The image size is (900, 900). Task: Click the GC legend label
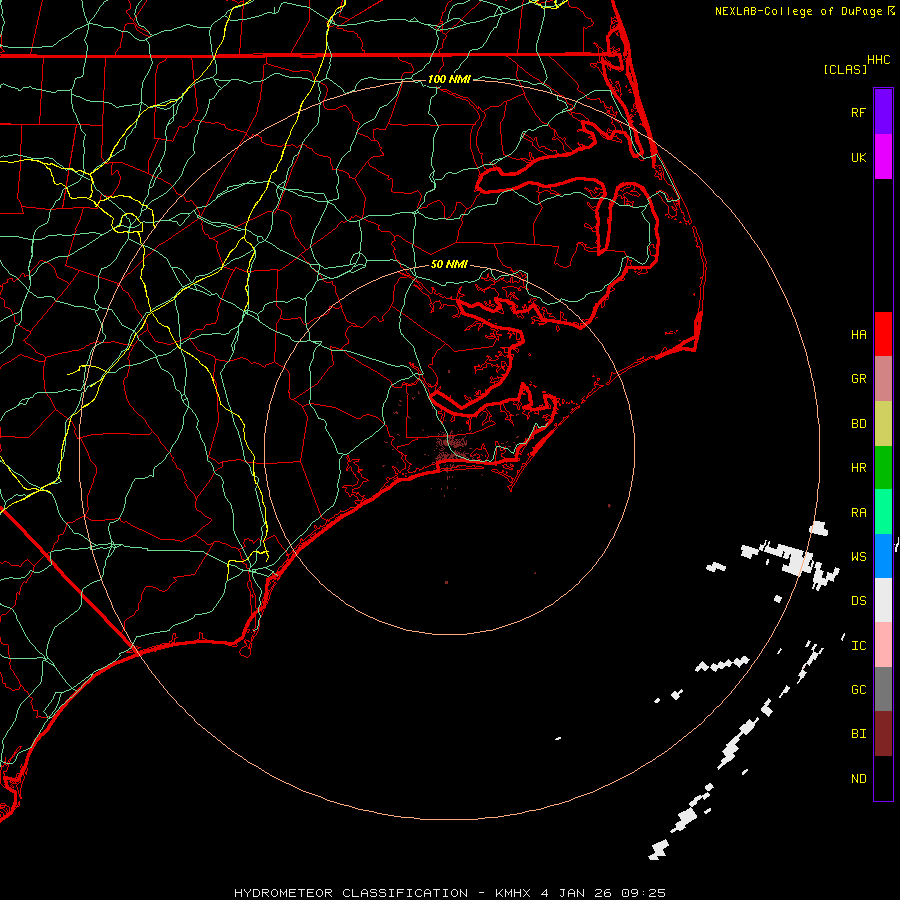[x=858, y=690]
